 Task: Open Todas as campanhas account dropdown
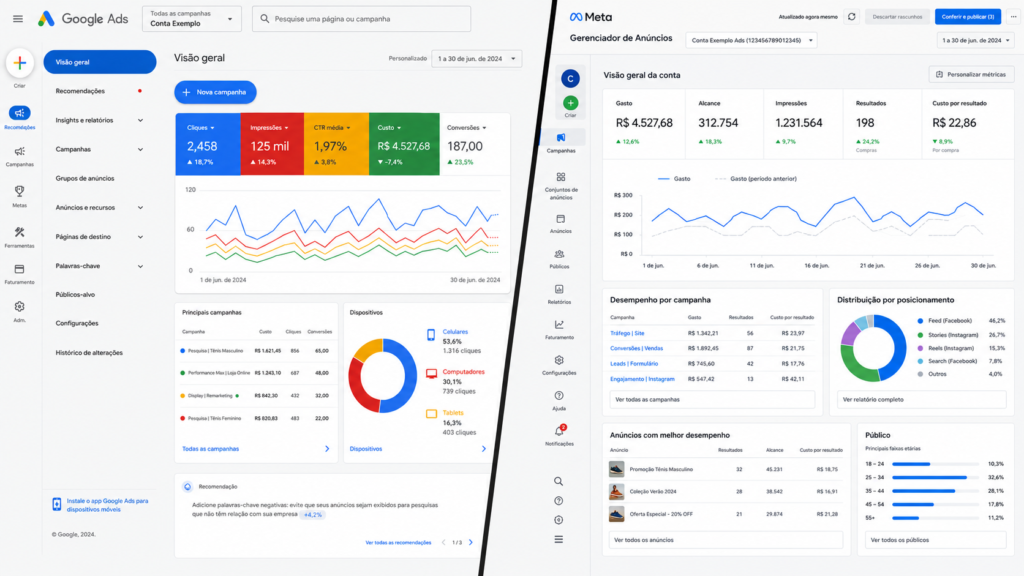point(191,18)
